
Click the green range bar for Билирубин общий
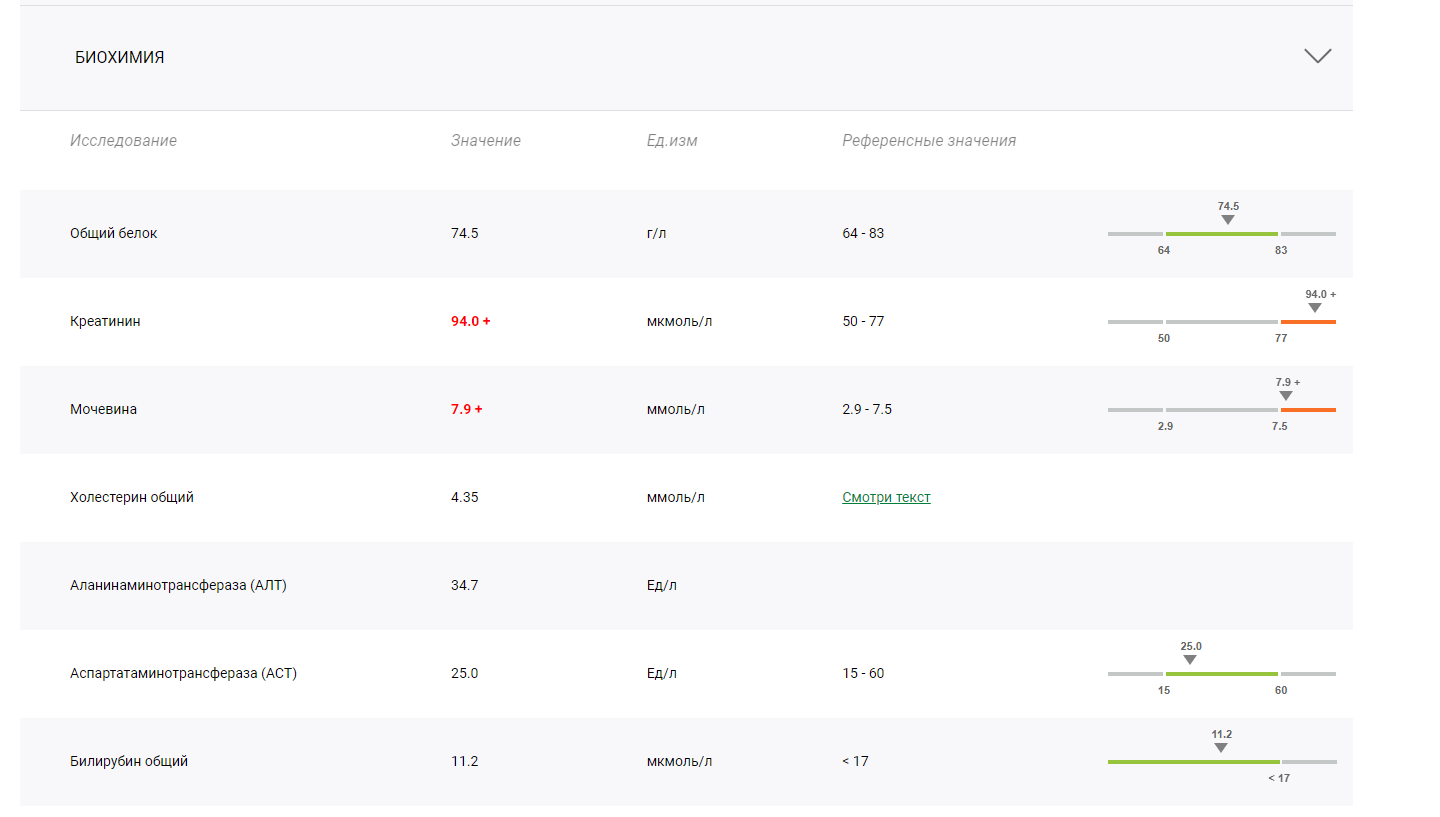1192,762
